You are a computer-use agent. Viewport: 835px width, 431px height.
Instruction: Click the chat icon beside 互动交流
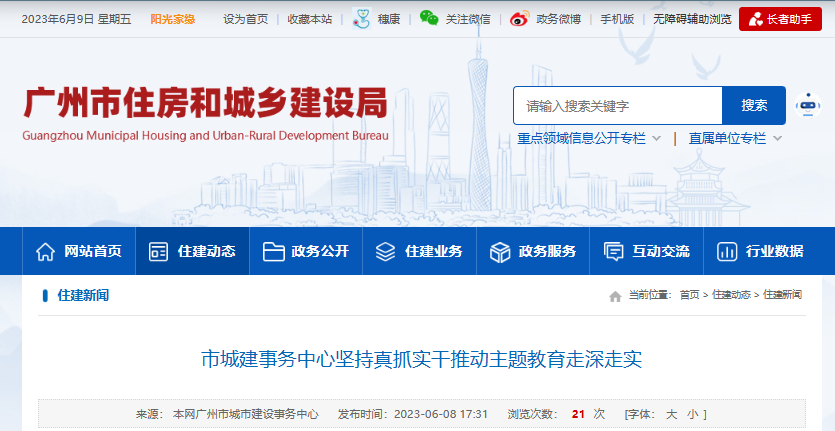click(614, 251)
